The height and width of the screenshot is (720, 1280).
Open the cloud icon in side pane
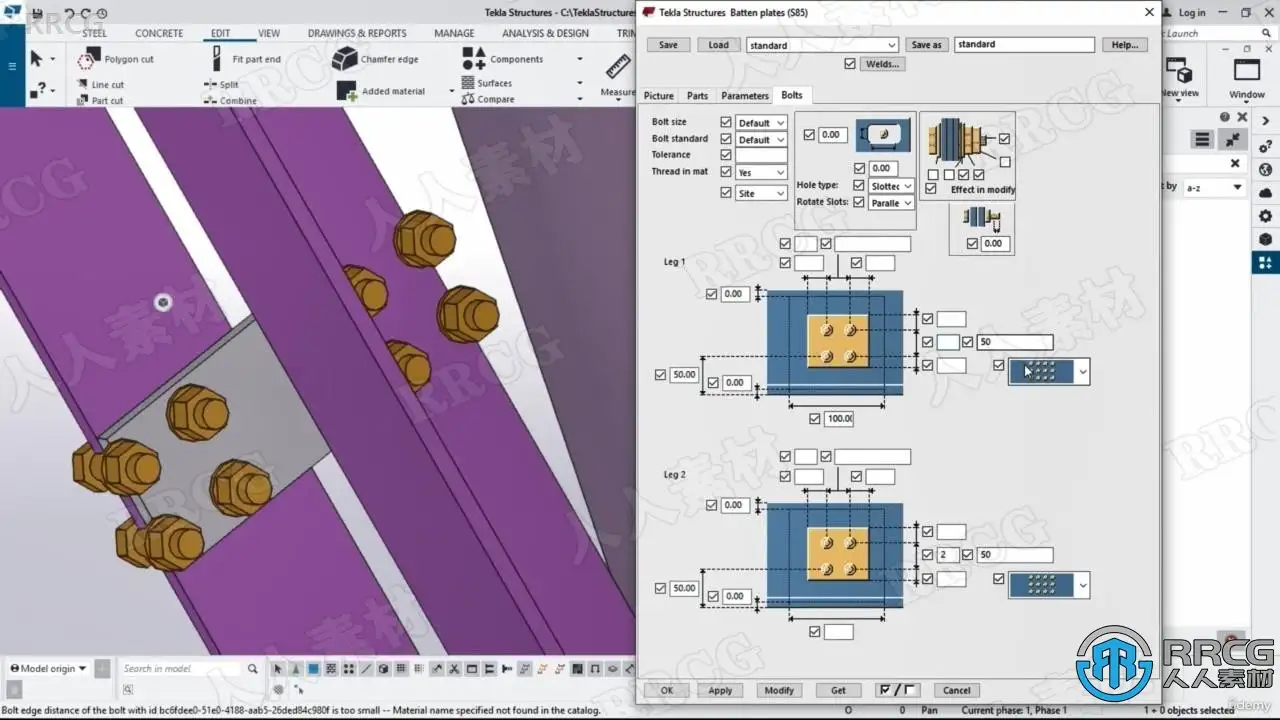[x=1265, y=193]
